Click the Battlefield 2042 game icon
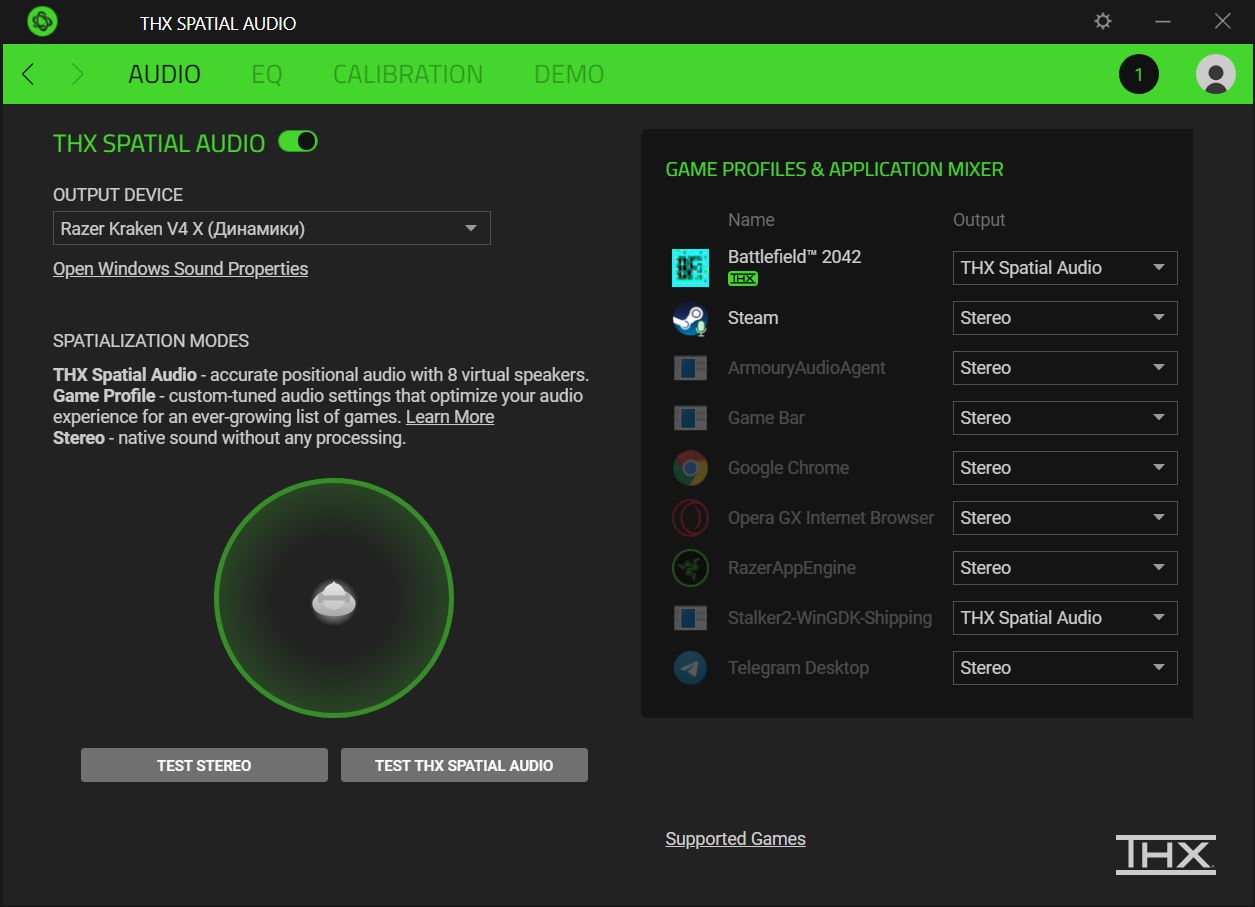This screenshot has width=1255, height=907. (x=690, y=268)
